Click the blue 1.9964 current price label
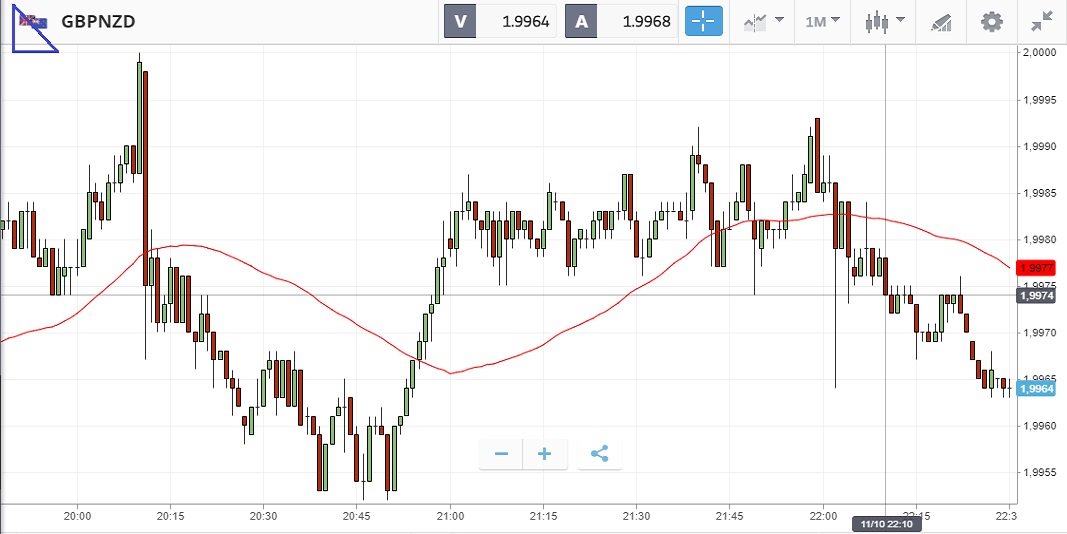 1035,389
